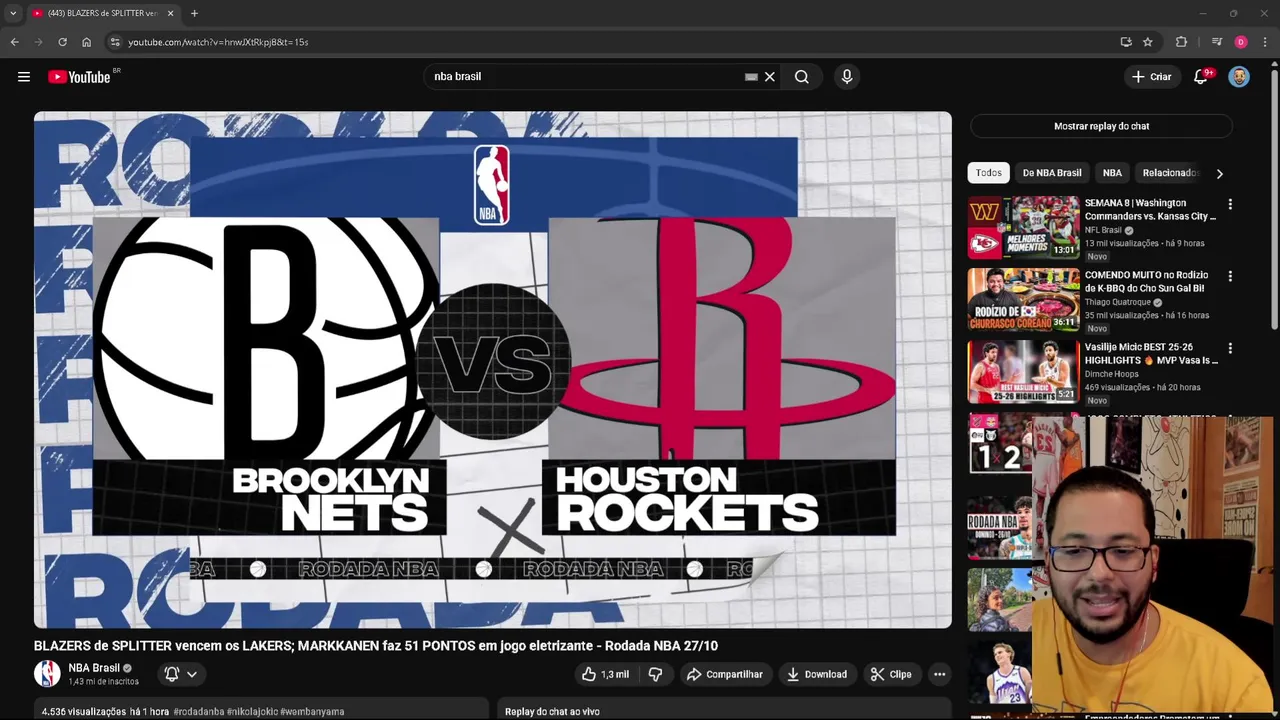This screenshot has height=720, width=1280.
Task: Open Chrome three-dot menu
Action: [1265, 42]
